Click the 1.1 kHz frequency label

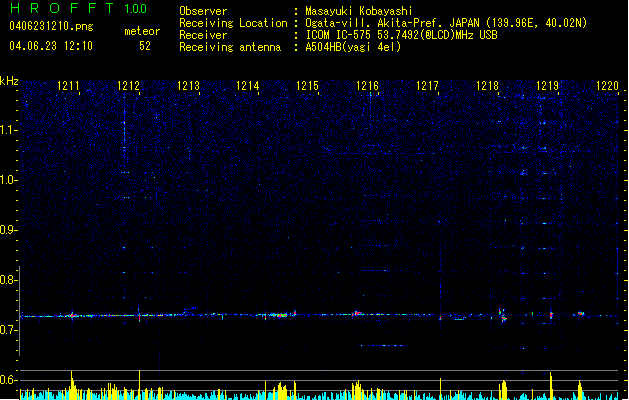coord(8,130)
